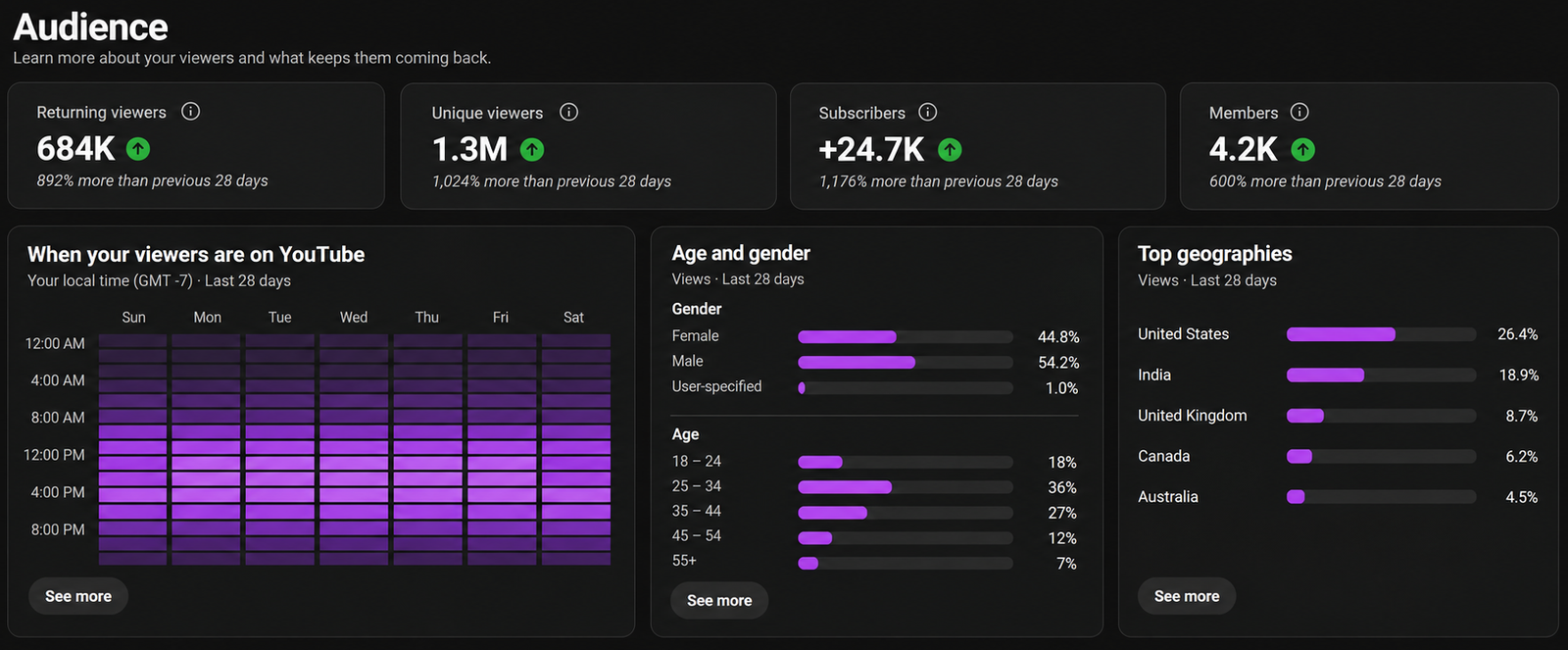The image size is (1568, 650).
Task: Select the Sat column header in heatmap
Action: [x=573, y=318]
